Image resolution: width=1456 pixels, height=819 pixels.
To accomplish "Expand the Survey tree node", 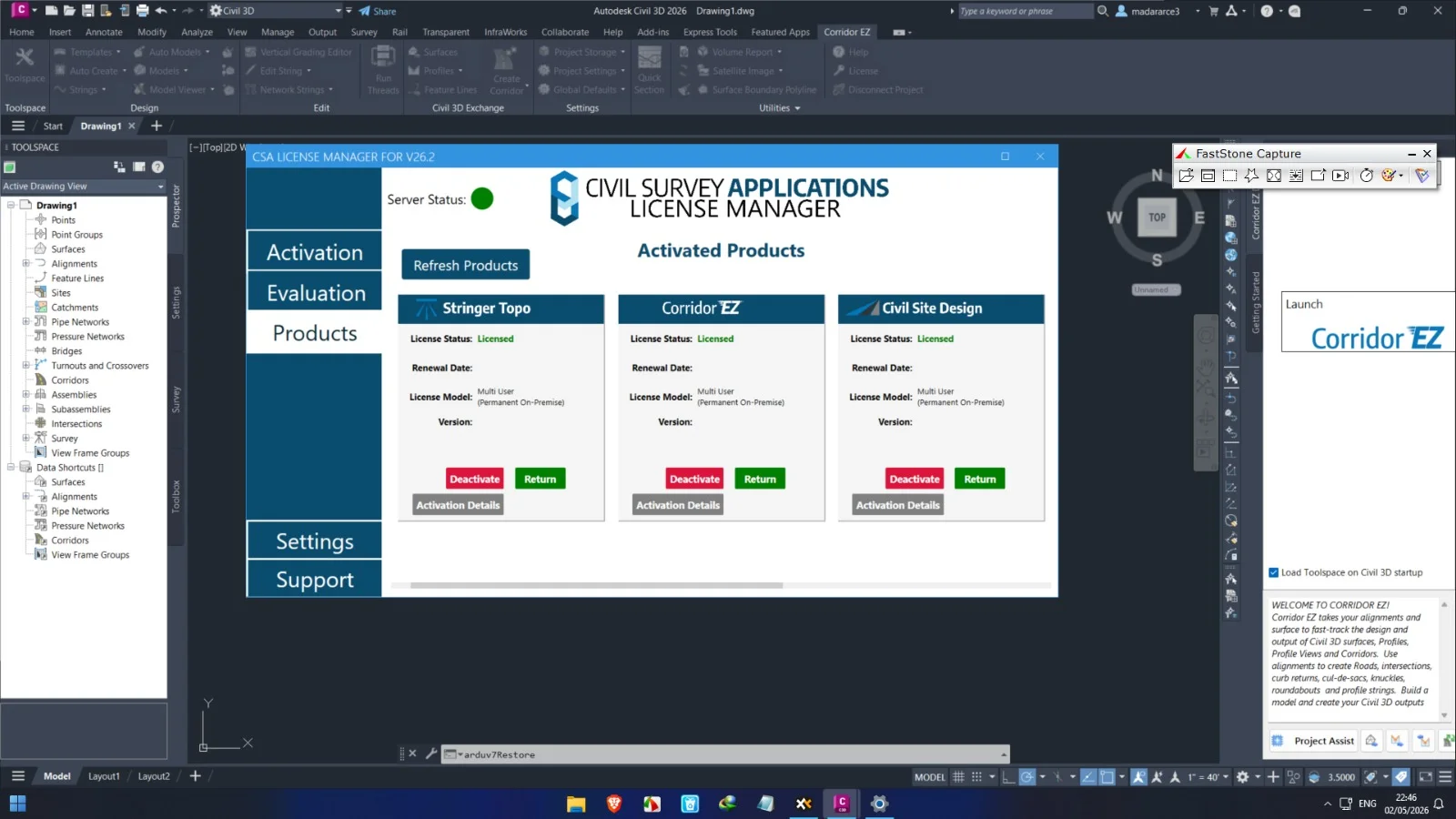I will [25, 439].
